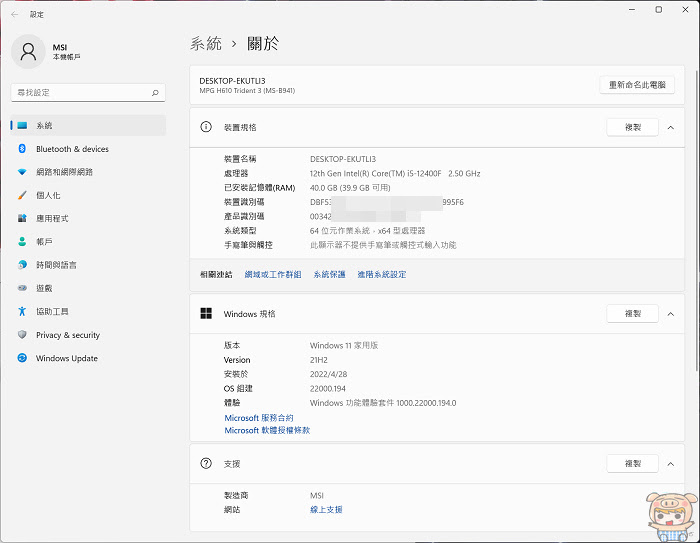The height and width of the screenshot is (543, 700).
Task: Click the manufacturer value MSI under 製造商
Action: coord(317,495)
